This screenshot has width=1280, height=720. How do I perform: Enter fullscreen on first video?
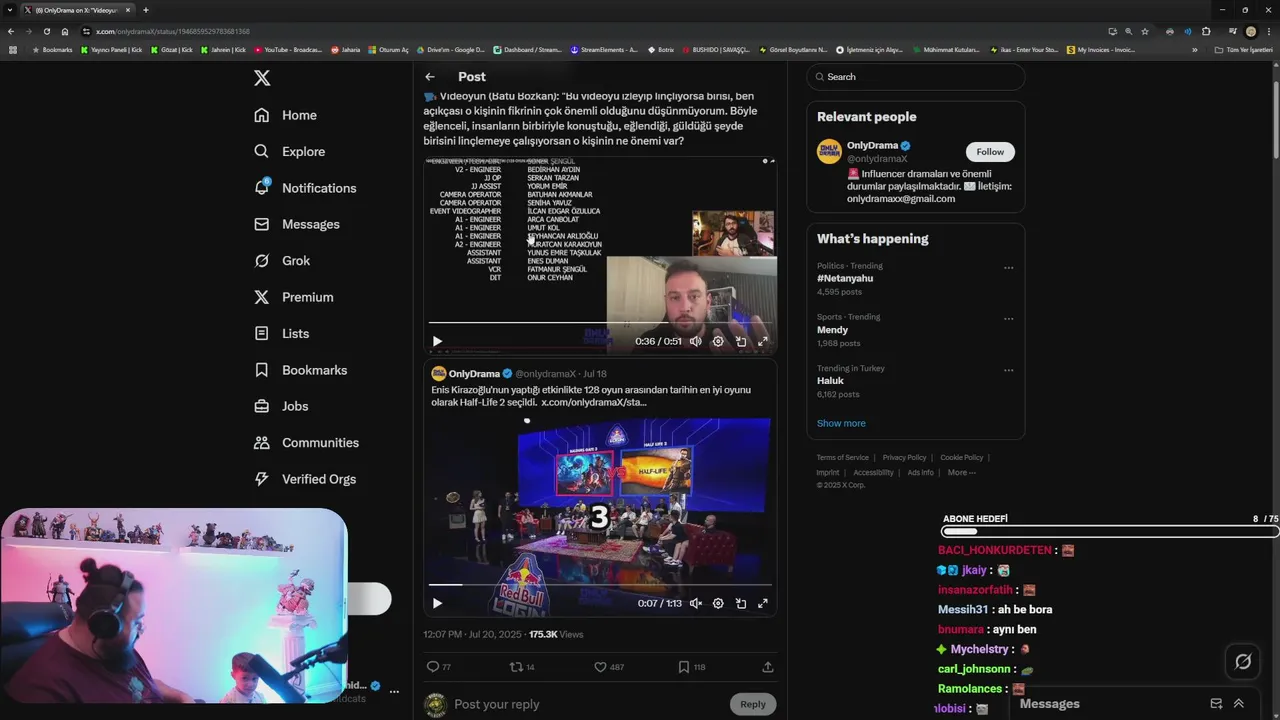click(763, 341)
